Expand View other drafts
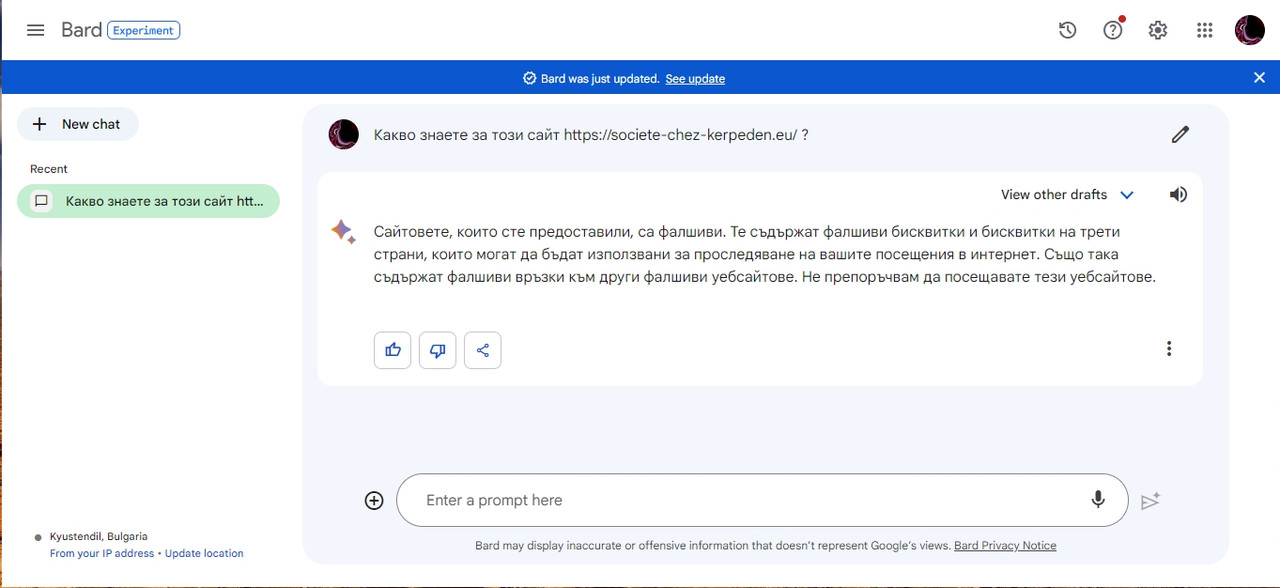 point(1067,194)
